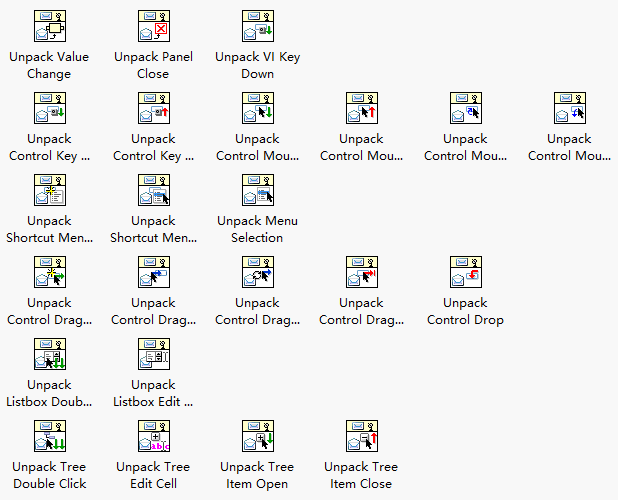Select the last Unpack Control Mouse icon in row
Screen dimensions: 618x500
(x=570, y=108)
